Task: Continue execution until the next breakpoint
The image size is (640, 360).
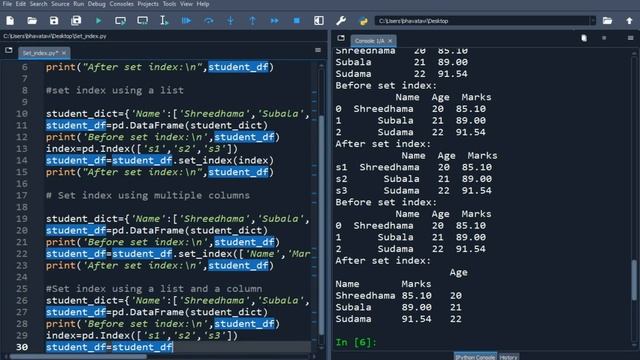Action: point(275,21)
